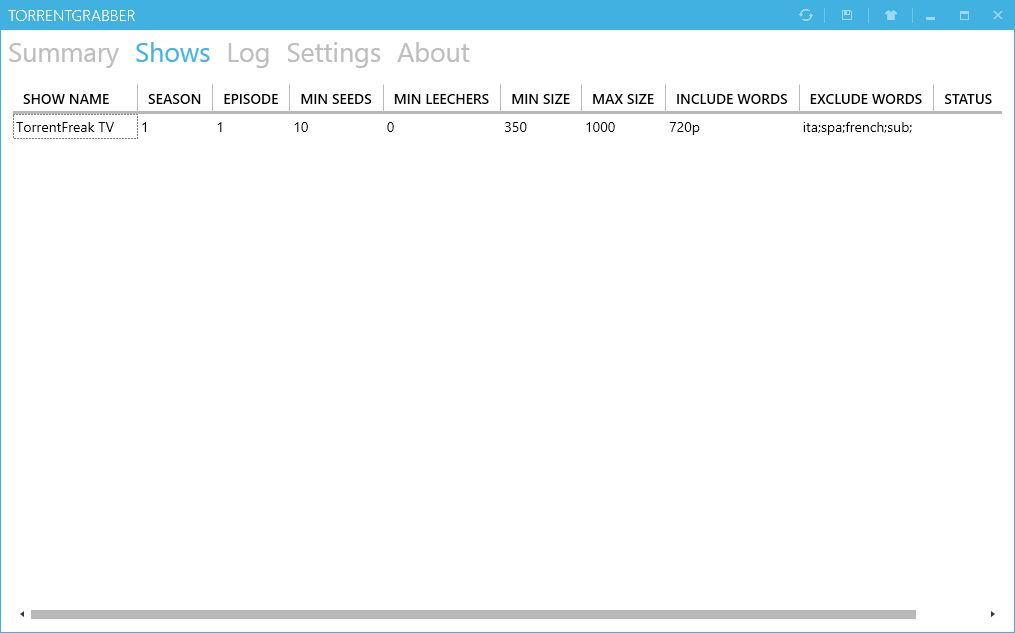Image resolution: width=1015 pixels, height=633 pixels.
Task: Maximize the TorrentGrabber window
Action: [964, 16]
